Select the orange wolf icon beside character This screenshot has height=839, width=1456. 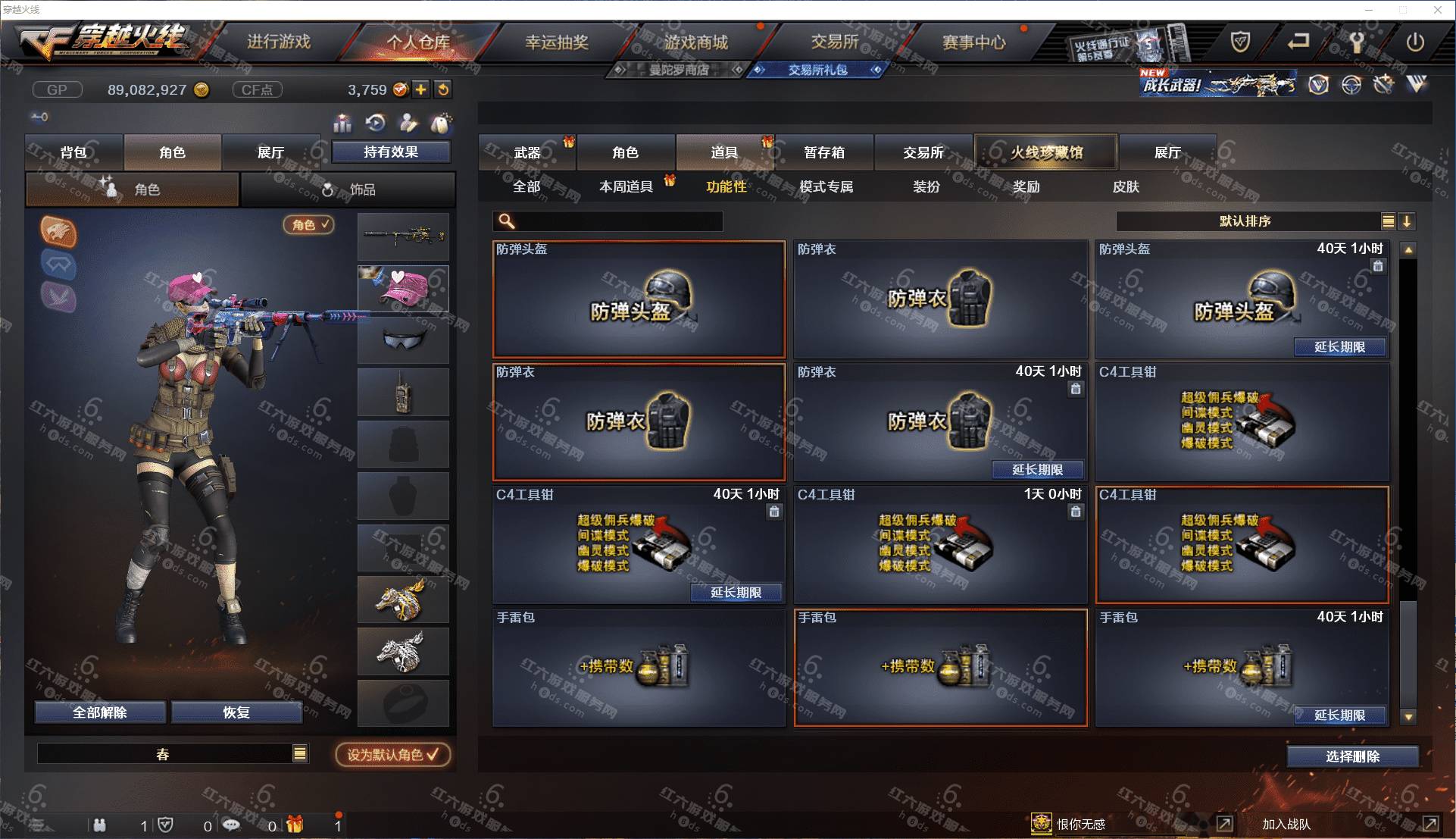pos(59,231)
